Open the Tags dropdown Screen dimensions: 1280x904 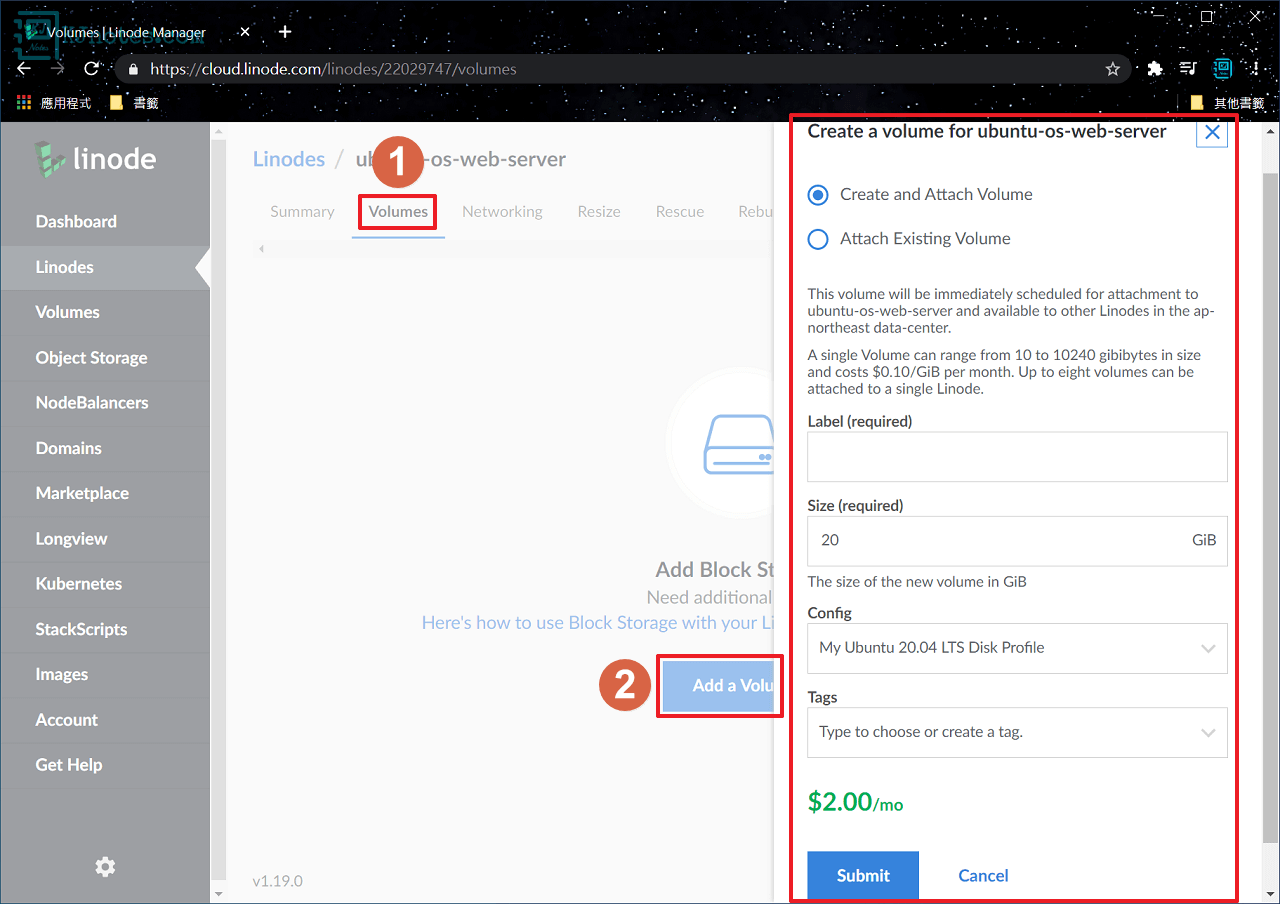click(1016, 732)
